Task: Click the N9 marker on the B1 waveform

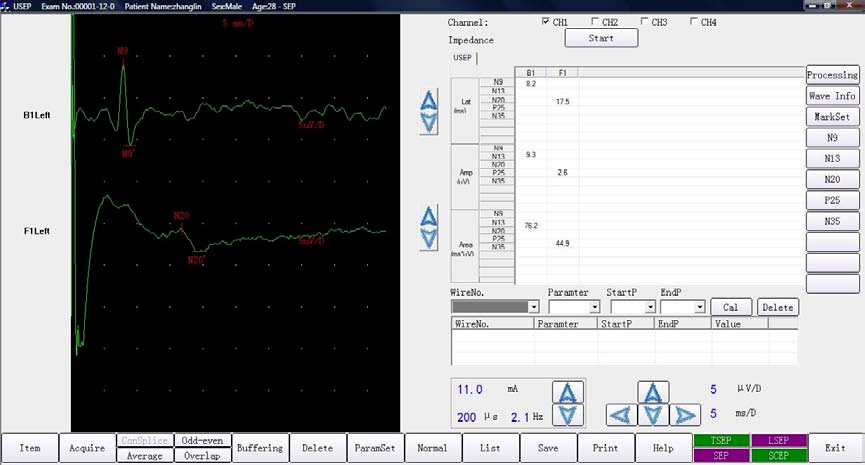Action: 122,51
